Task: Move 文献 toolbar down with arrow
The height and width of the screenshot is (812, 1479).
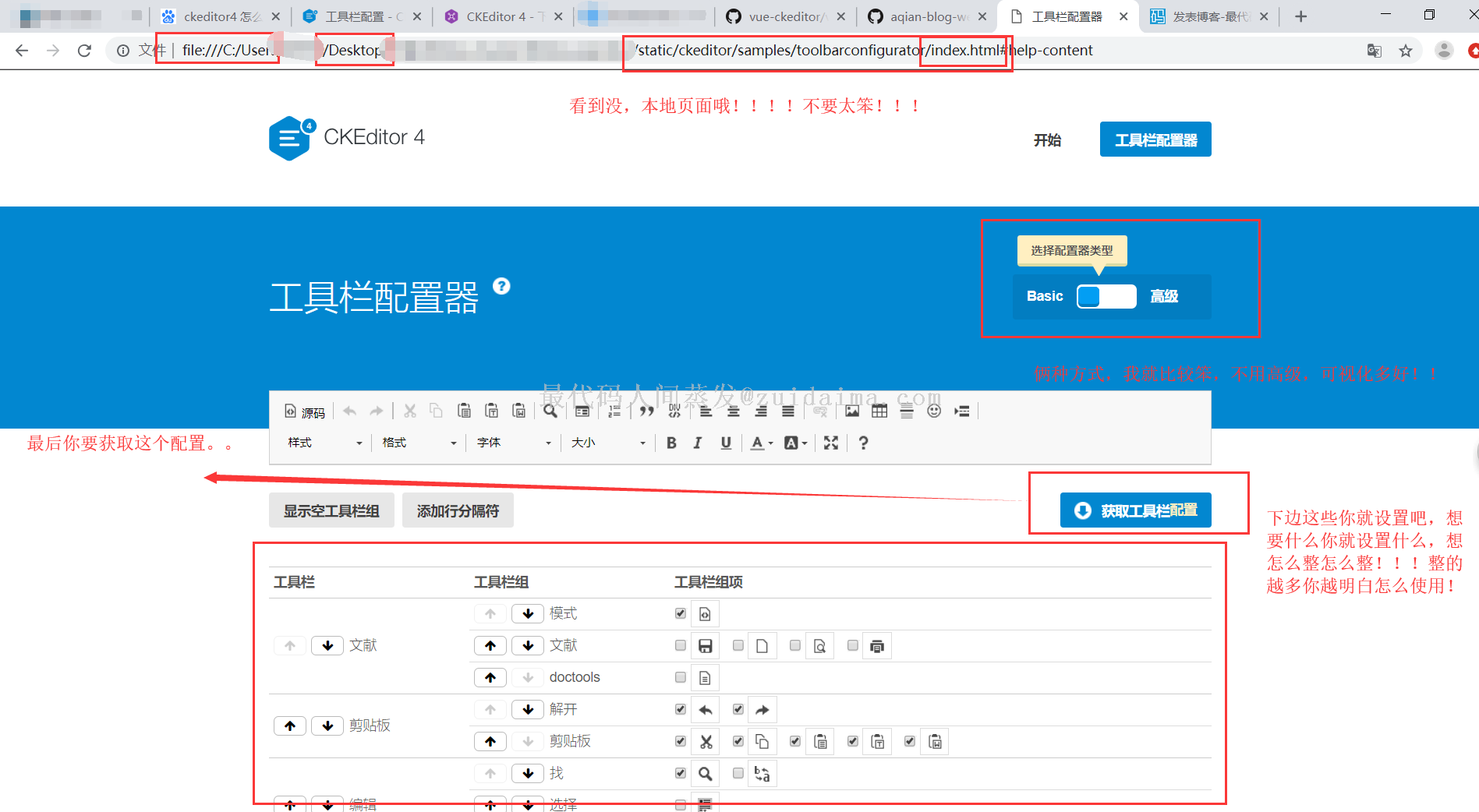Action: pyautogui.click(x=327, y=645)
